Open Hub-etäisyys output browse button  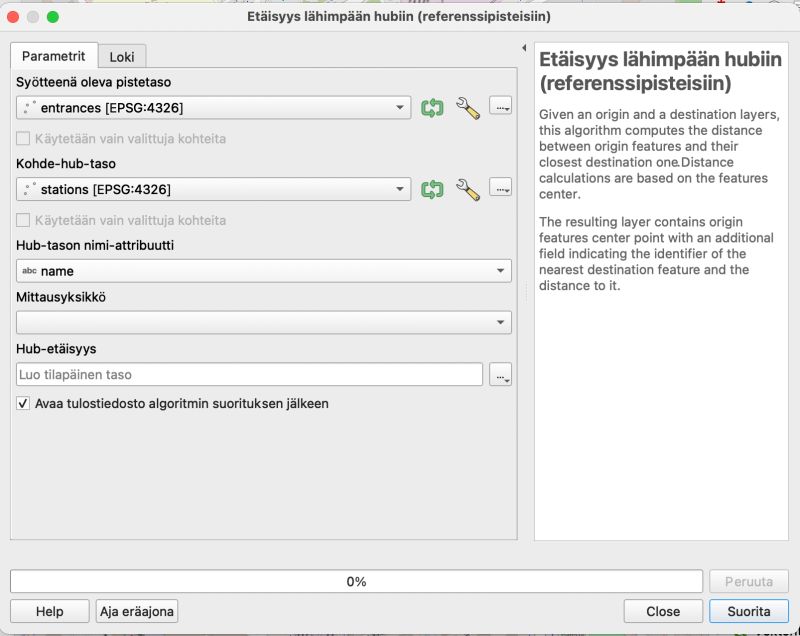pos(501,375)
